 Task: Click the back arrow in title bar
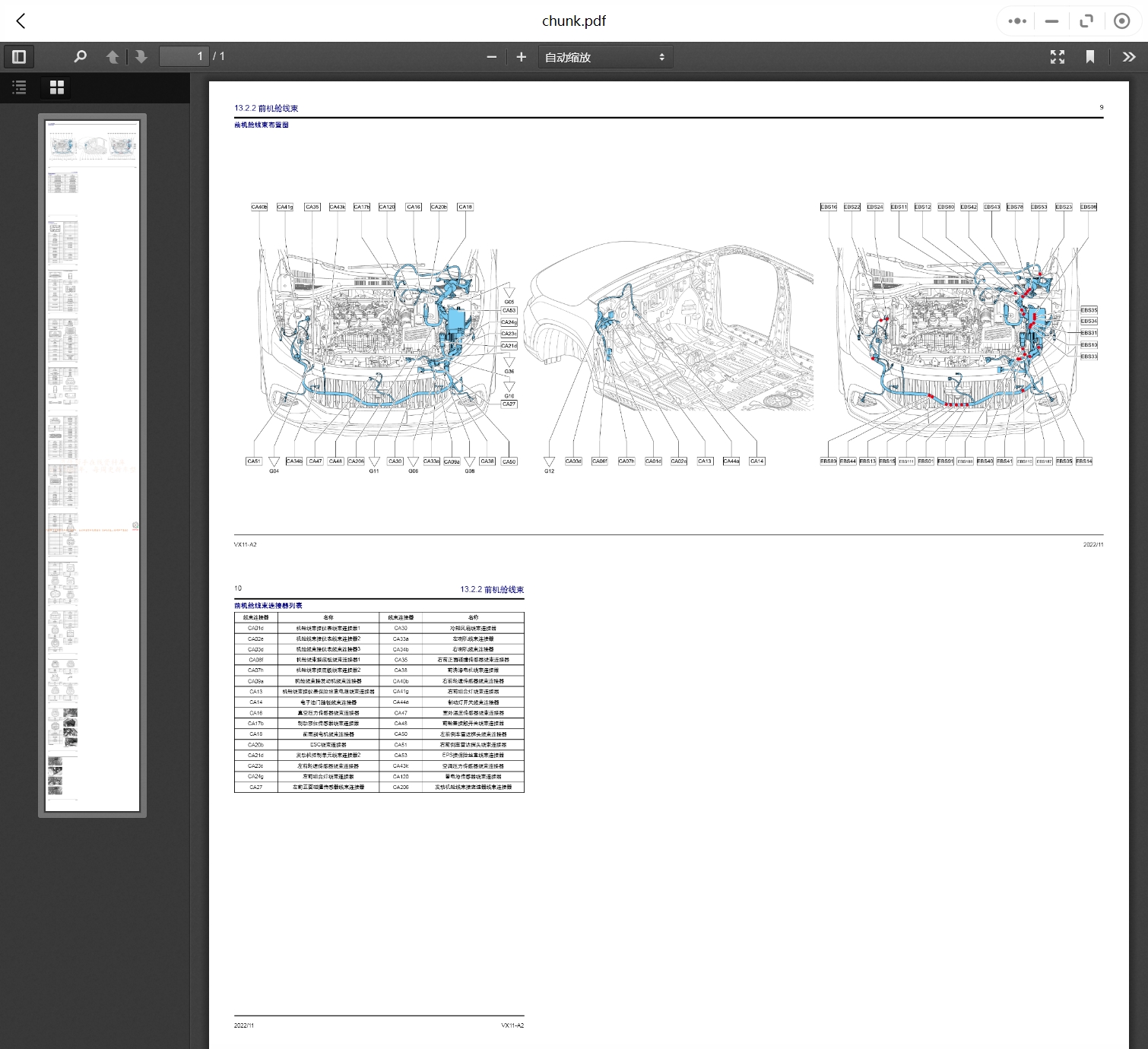coord(21,21)
